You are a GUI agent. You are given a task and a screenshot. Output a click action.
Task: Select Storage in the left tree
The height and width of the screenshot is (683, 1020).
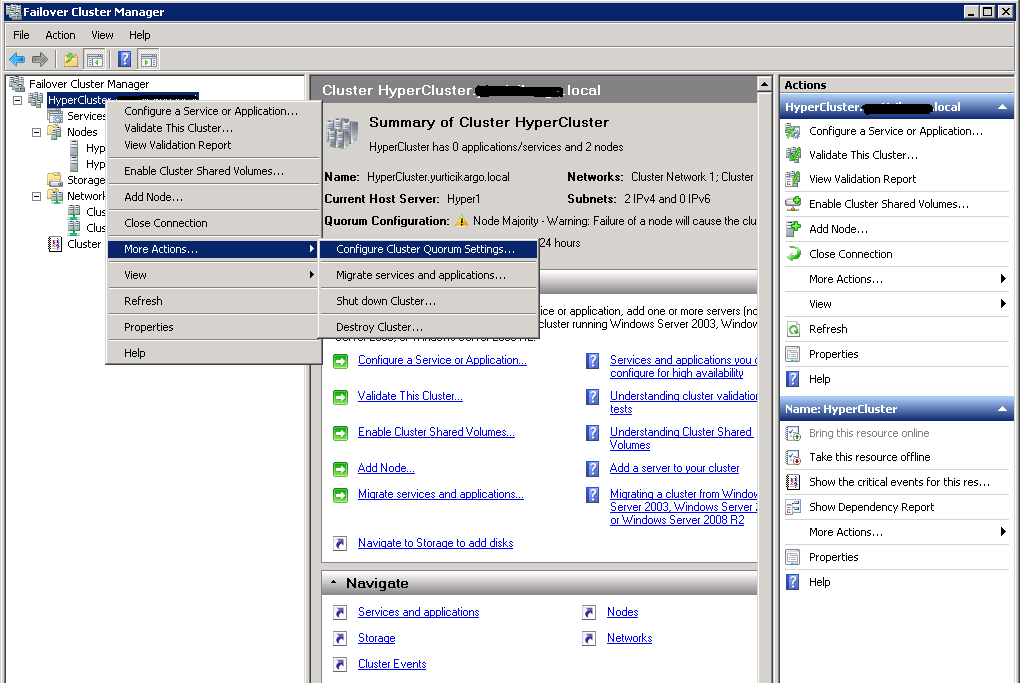click(x=85, y=180)
